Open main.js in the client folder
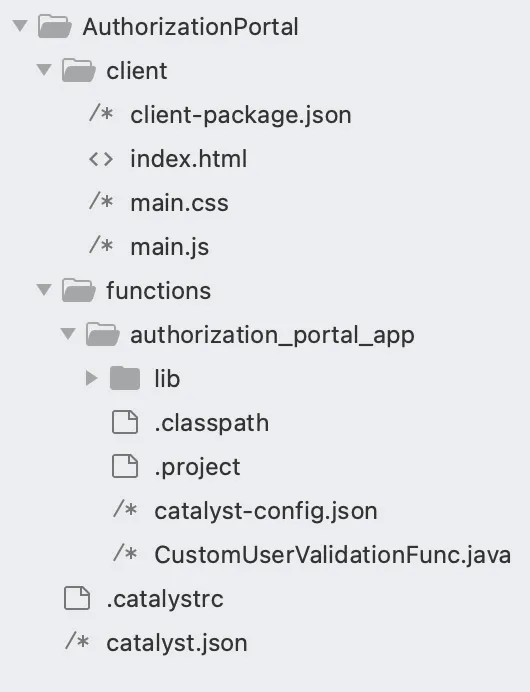 [x=169, y=247]
